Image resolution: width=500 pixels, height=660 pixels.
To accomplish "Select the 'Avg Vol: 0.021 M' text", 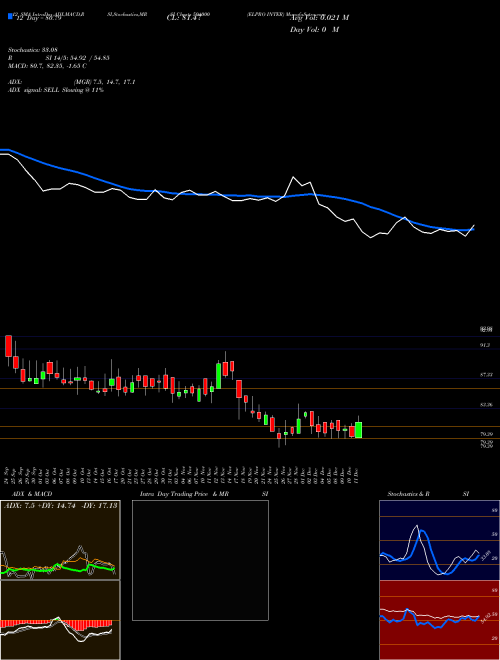I will pyautogui.click(x=319, y=17).
